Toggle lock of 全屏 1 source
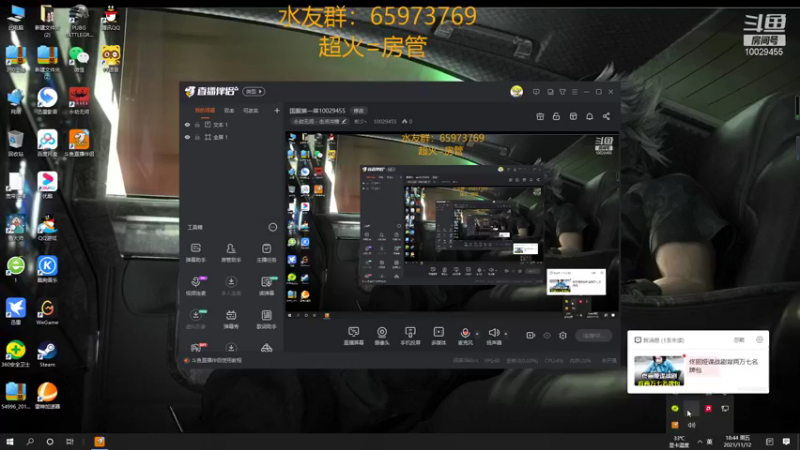The width and height of the screenshot is (800, 450). click(x=197, y=137)
